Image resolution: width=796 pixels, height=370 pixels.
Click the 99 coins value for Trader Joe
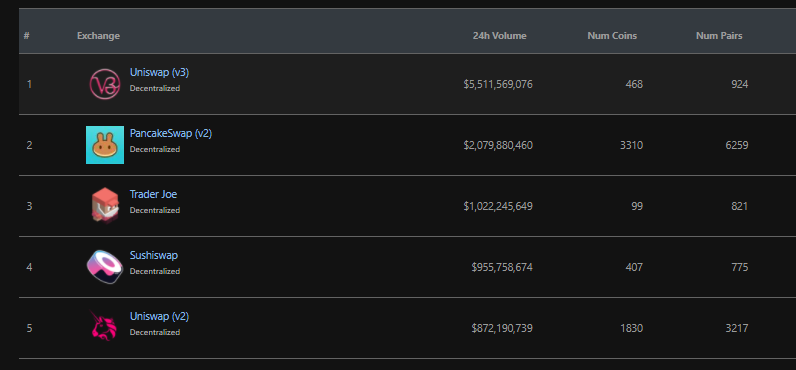[637, 207]
